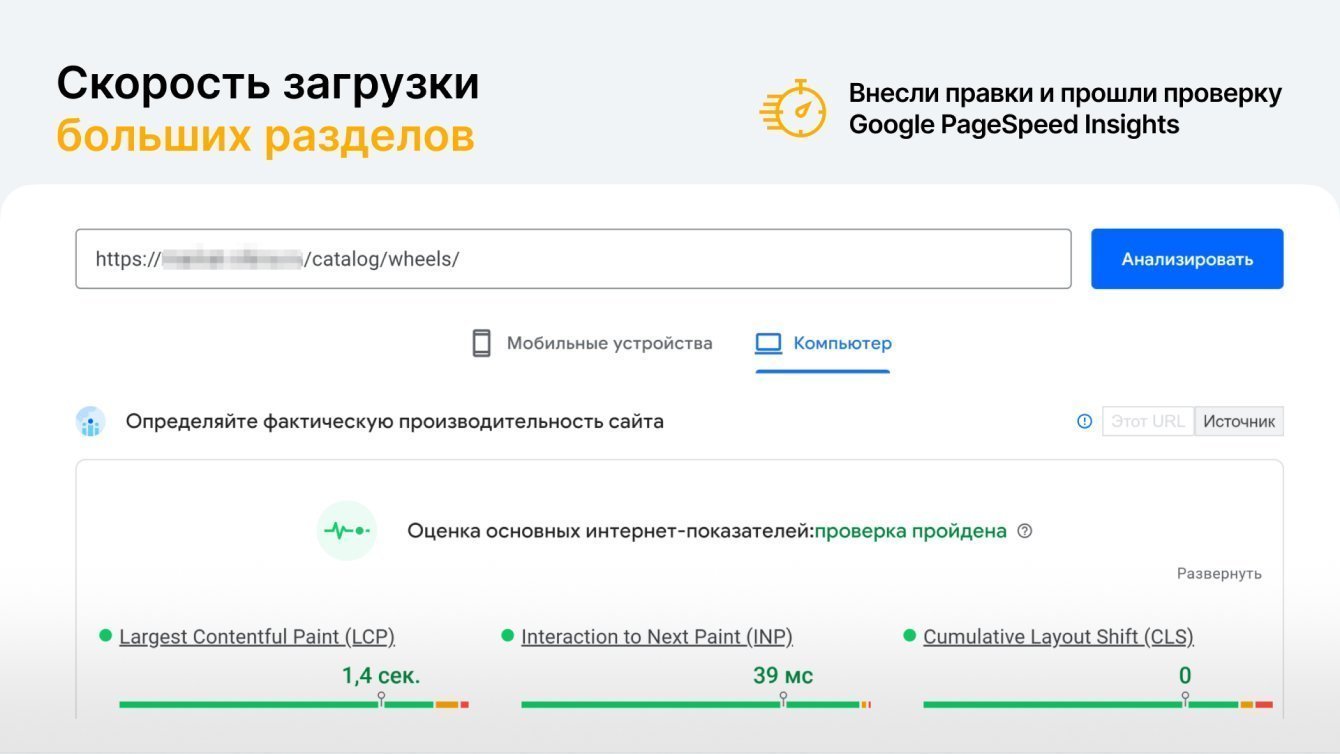Click the LCP distribution bar marker
This screenshot has height=754, width=1340.
pyautogui.click(x=381, y=699)
